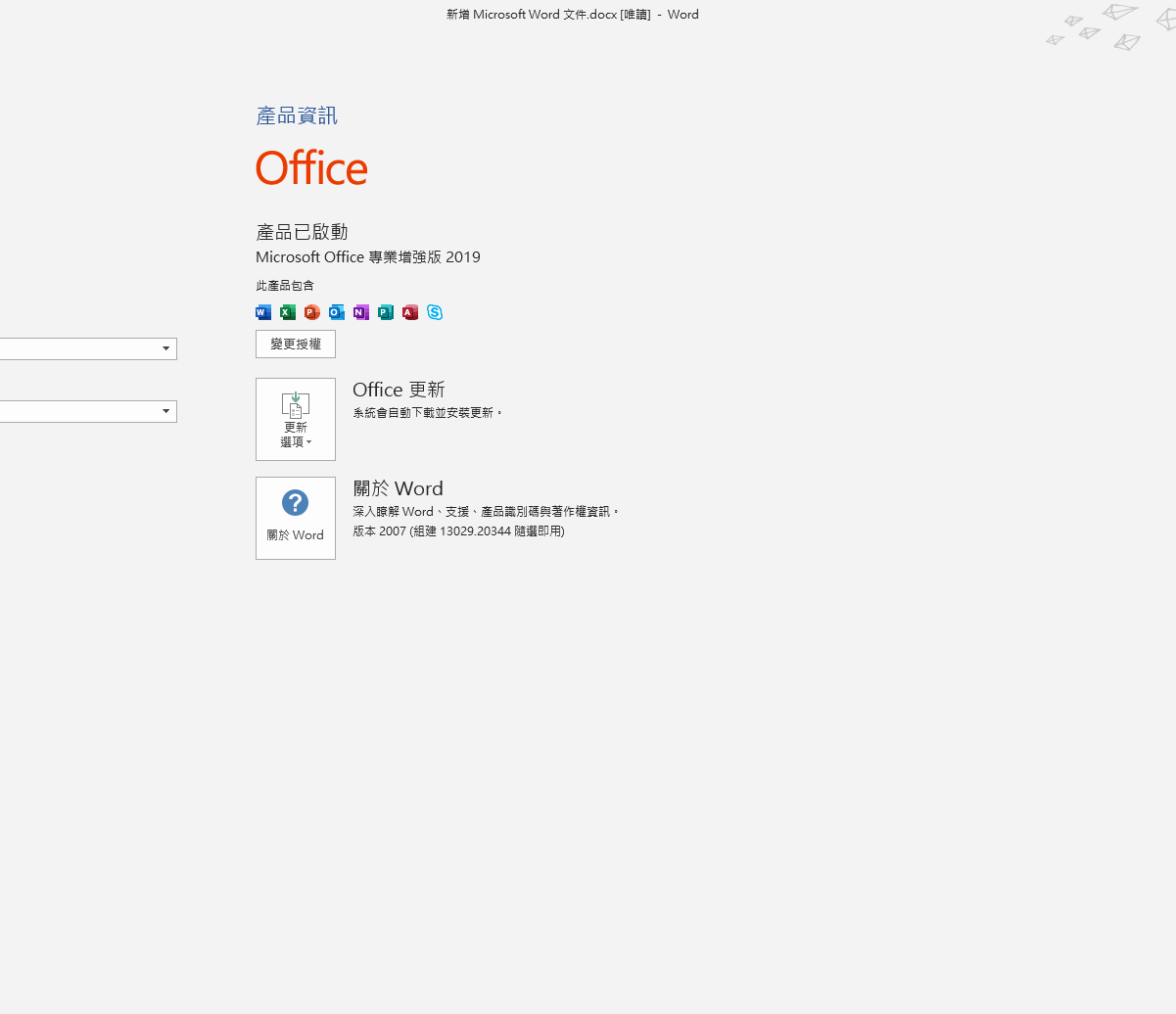Click Microsoft Office 專業增強版 2019 text
Viewport: 1176px width, 1014px height.
pos(368,257)
